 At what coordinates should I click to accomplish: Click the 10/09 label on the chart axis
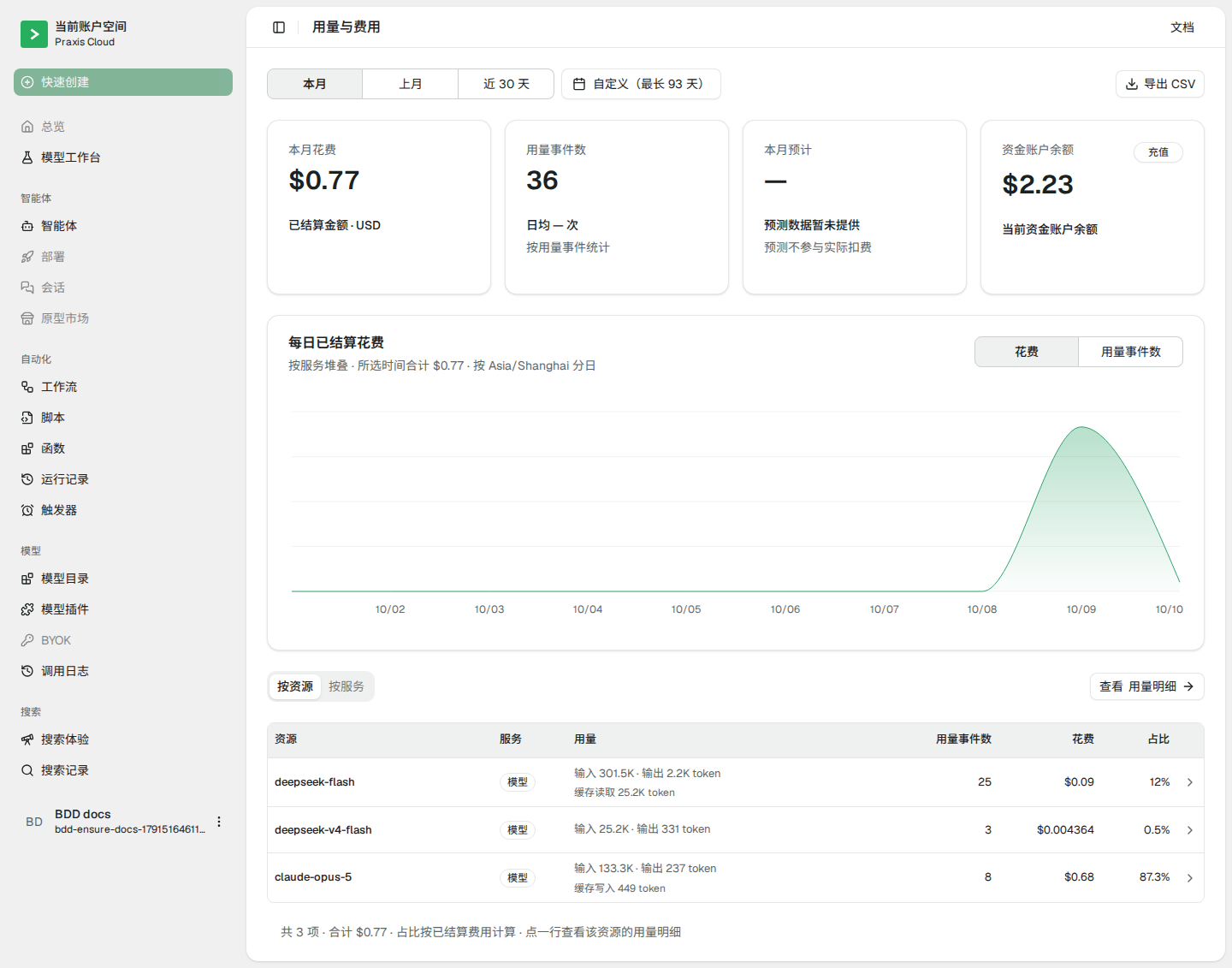pyautogui.click(x=1081, y=609)
